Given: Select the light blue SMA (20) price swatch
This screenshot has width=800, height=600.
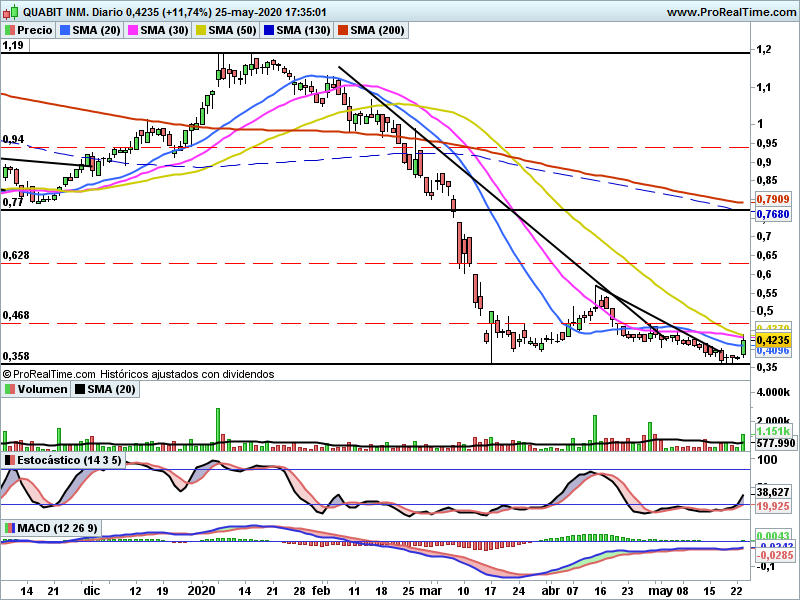Looking at the screenshot, I should [x=65, y=30].
